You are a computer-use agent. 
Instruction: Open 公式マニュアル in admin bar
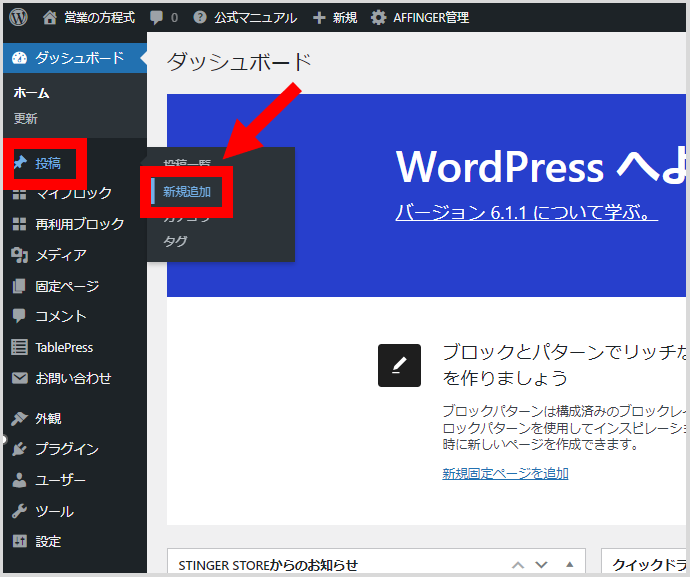coord(255,18)
